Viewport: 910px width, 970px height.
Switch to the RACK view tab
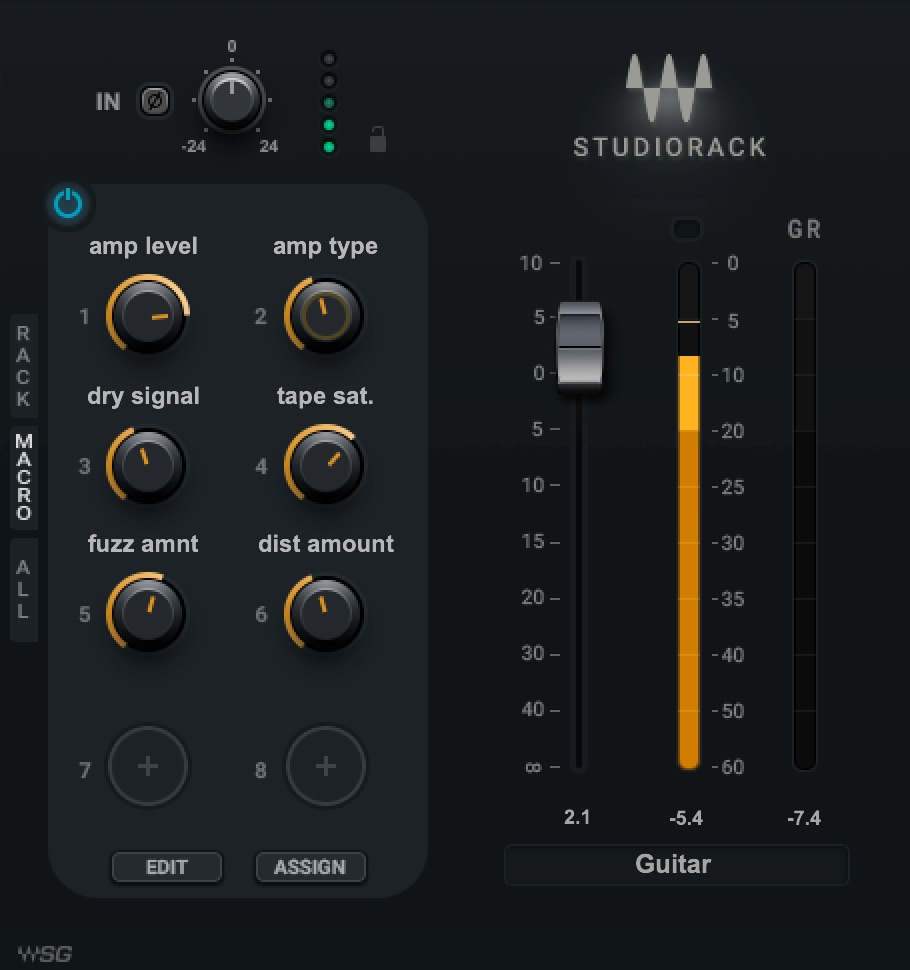24,366
